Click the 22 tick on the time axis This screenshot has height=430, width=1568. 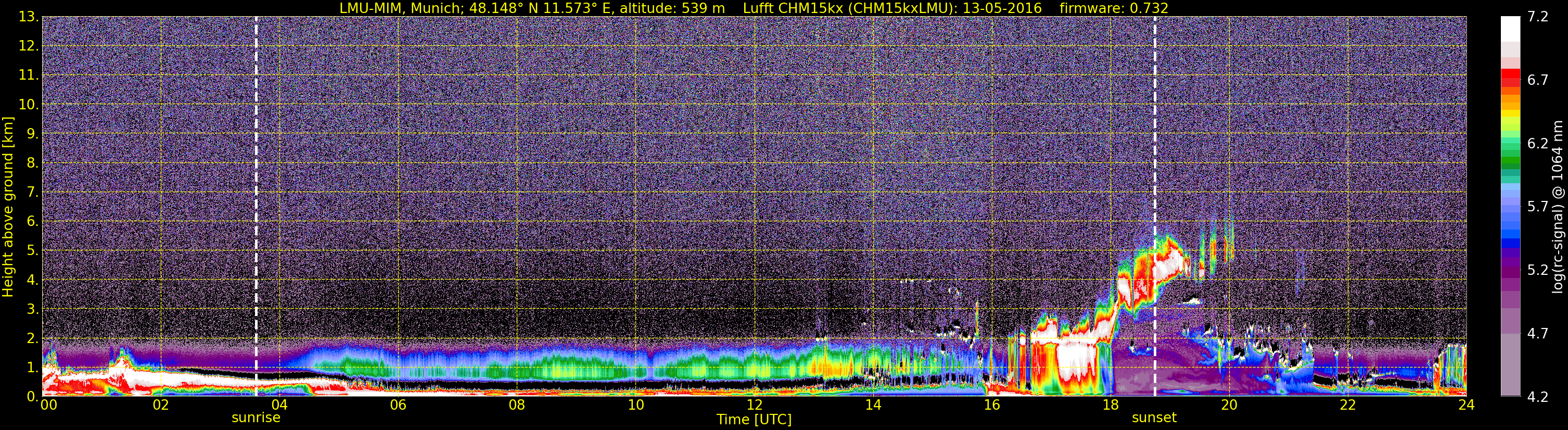tap(1348, 405)
